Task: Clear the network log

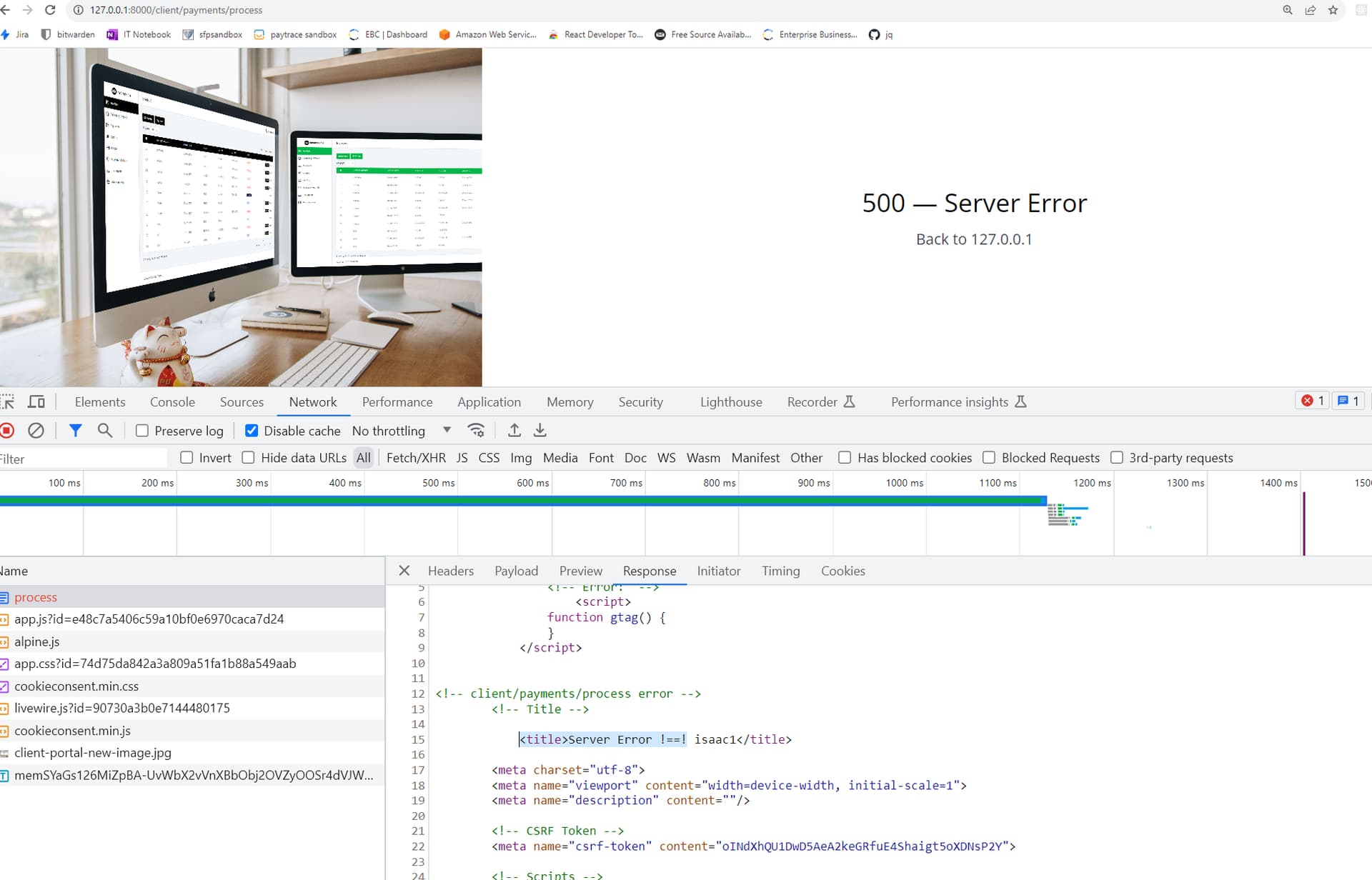Action: pyautogui.click(x=36, y=431)
